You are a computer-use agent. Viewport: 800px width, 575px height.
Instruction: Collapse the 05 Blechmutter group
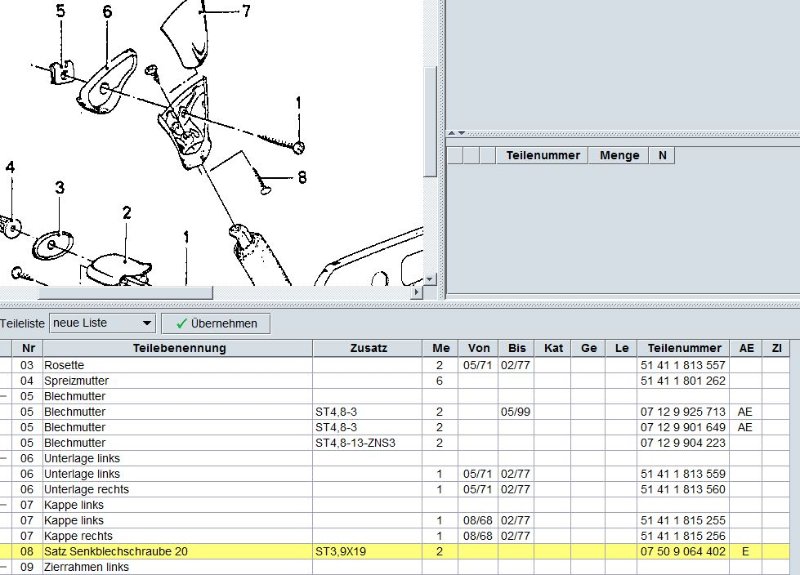5,396
